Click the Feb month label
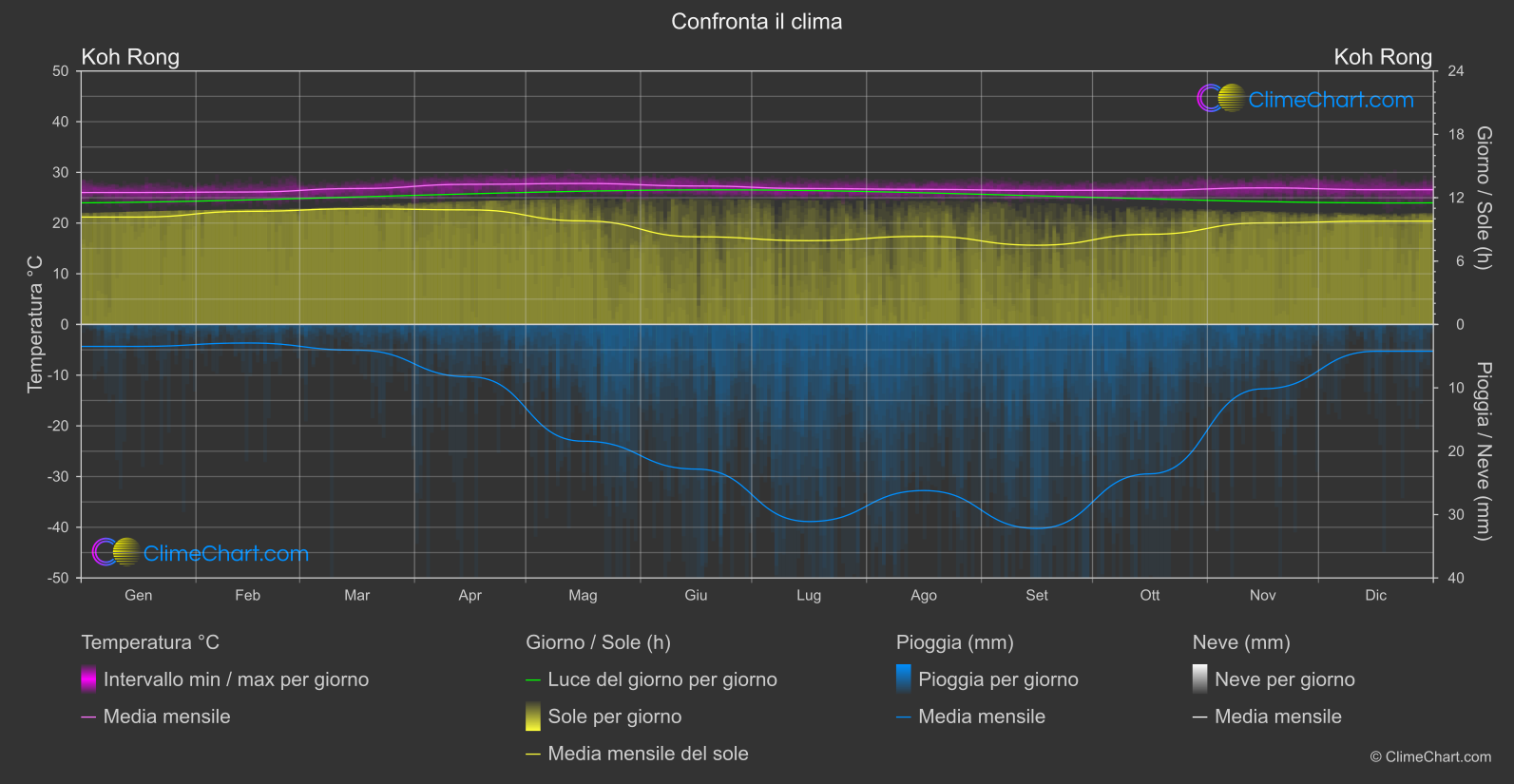This screenshot has width=1514, height=784. point(247,595)
